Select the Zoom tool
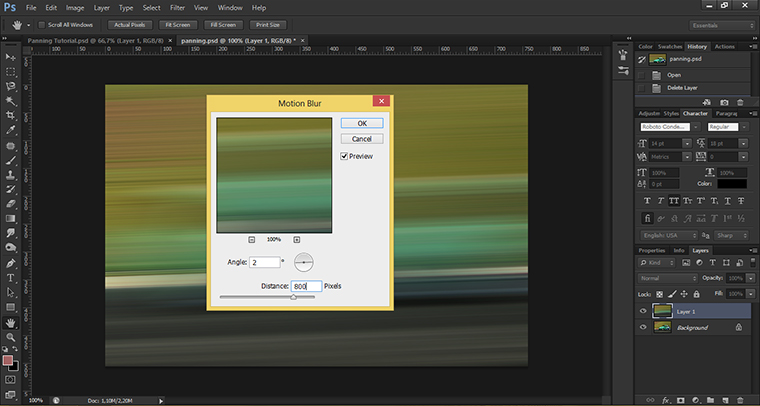760x406 pixels. 10,338
